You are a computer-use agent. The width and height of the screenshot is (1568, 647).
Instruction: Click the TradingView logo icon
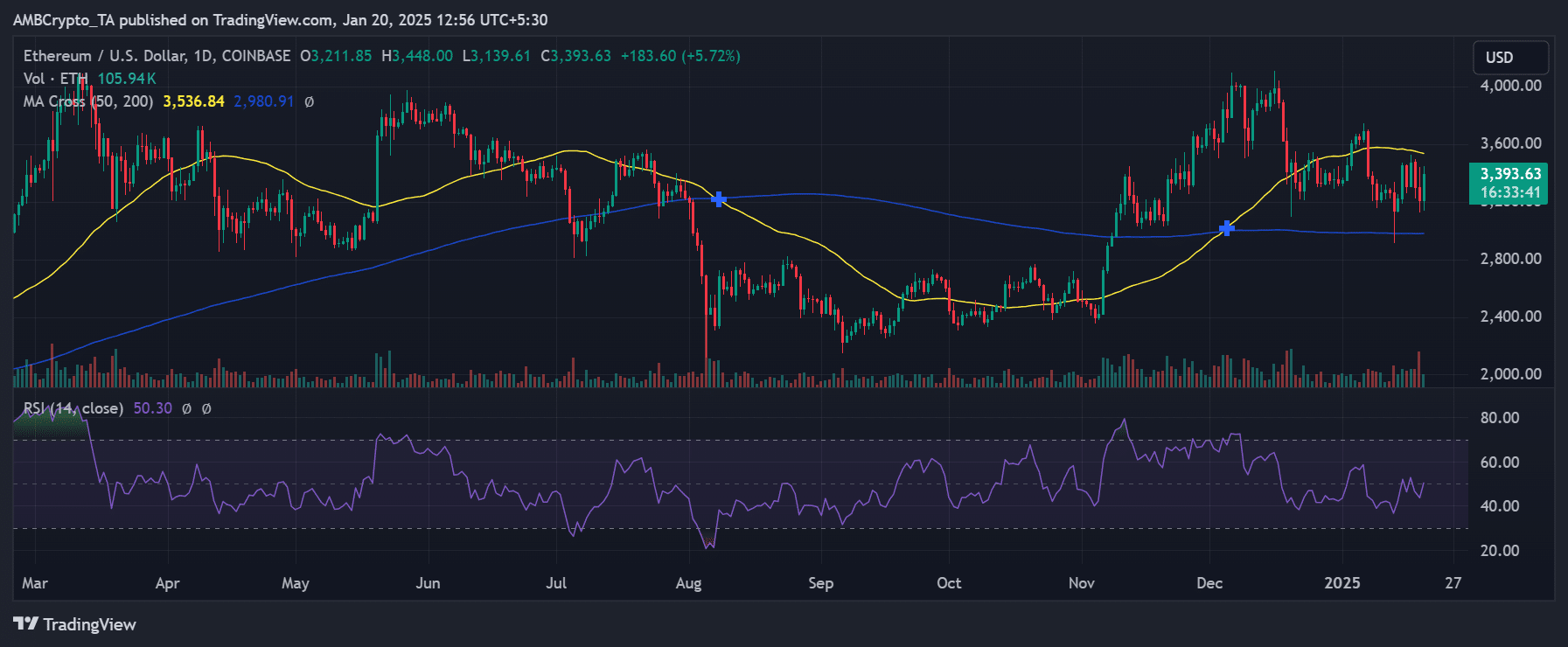point(25,623)
